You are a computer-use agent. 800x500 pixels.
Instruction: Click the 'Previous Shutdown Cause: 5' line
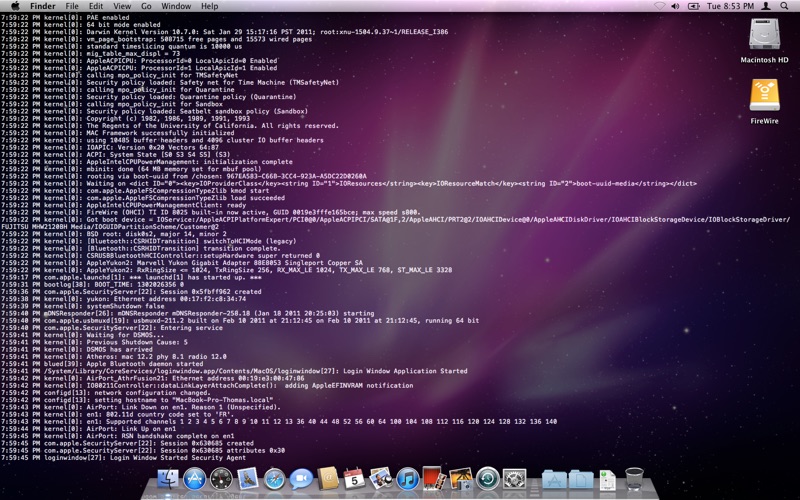point(94,342)
